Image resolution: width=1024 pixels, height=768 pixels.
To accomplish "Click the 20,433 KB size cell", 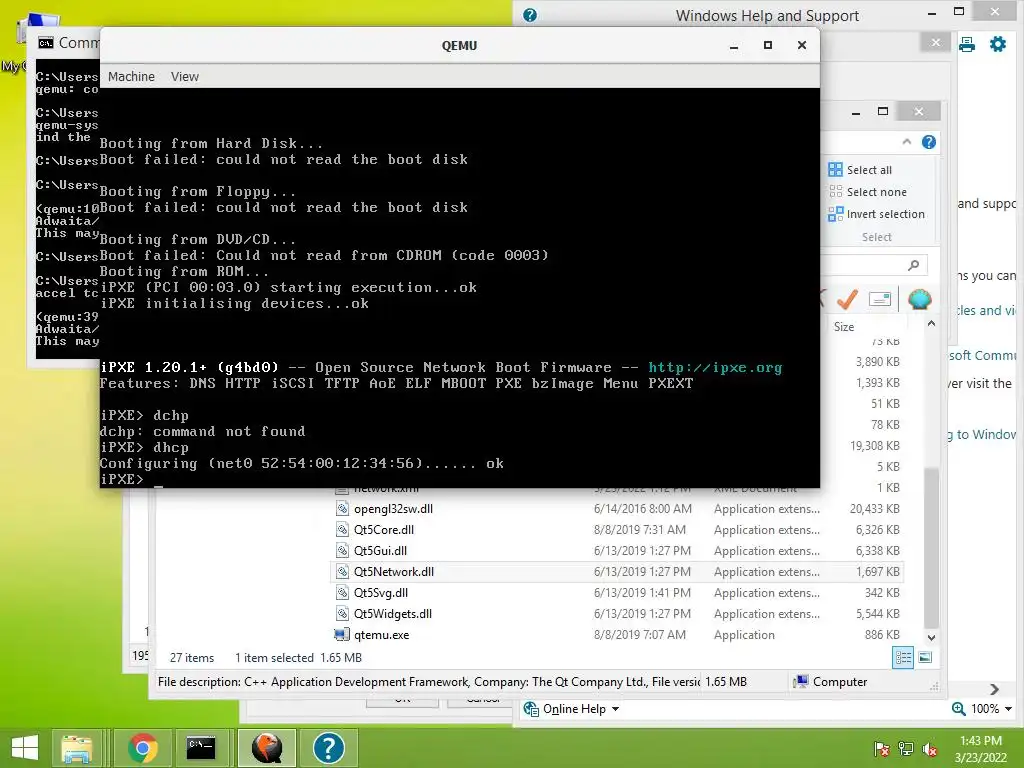I will (874, 509).
